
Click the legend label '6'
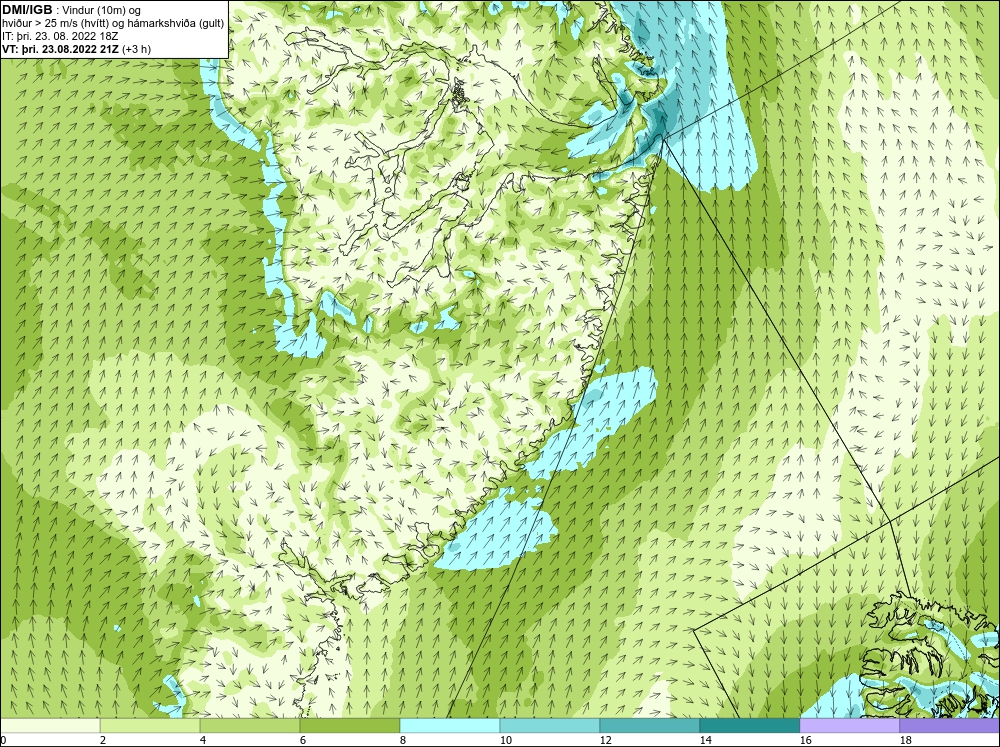coord(305,740)
